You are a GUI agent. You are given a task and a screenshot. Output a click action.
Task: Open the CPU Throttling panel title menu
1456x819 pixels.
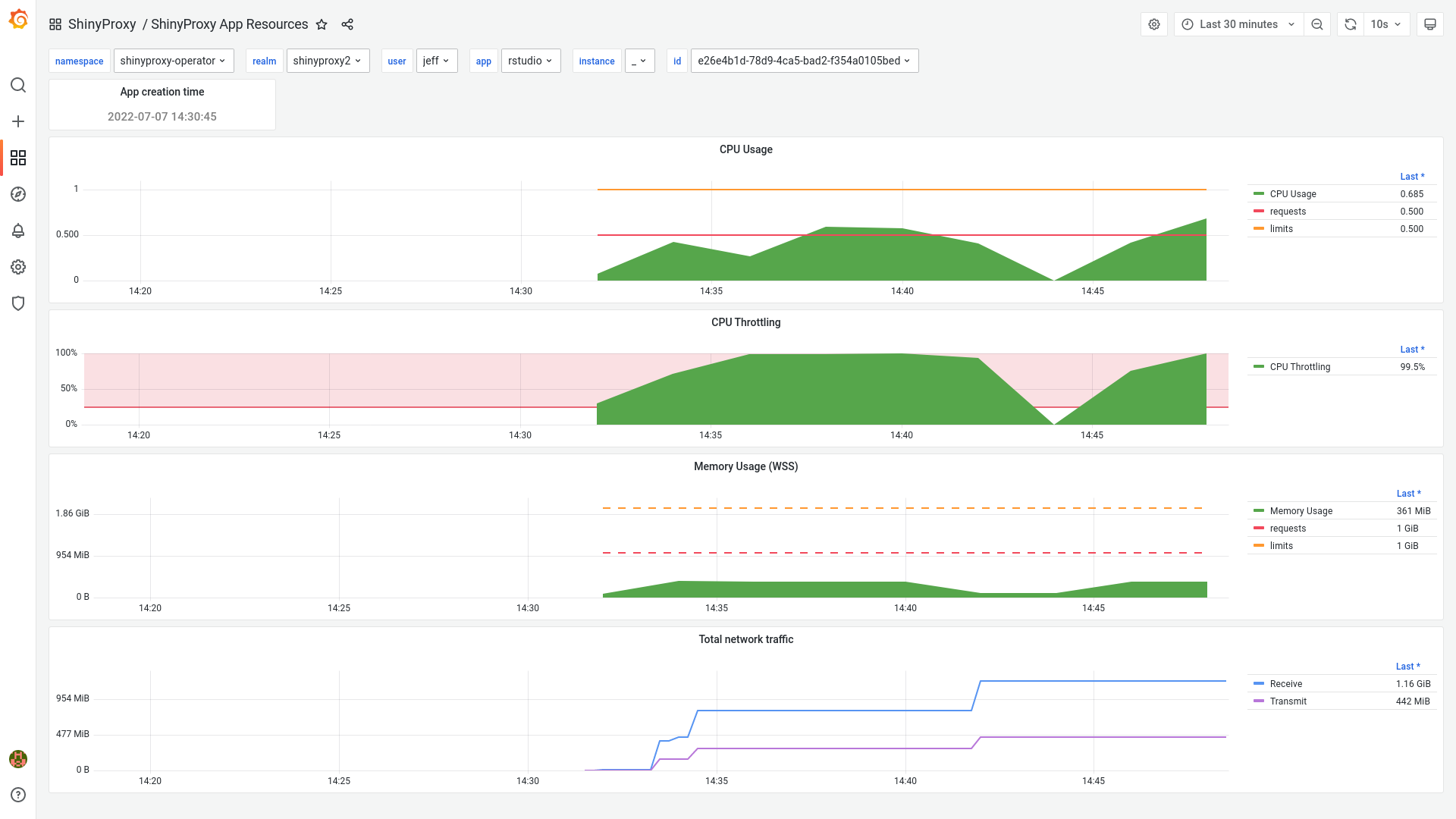click(745, 322)
